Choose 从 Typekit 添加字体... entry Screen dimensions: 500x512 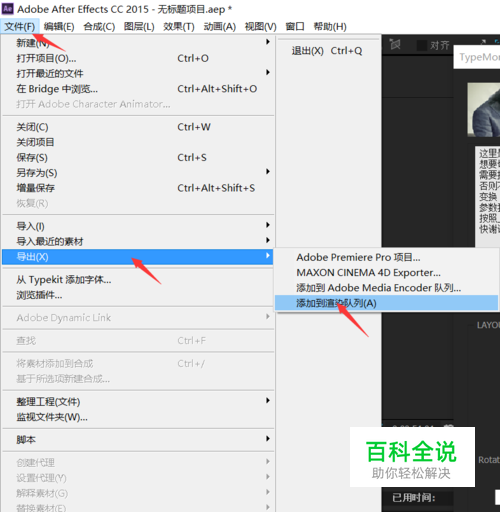coord(138,280)
